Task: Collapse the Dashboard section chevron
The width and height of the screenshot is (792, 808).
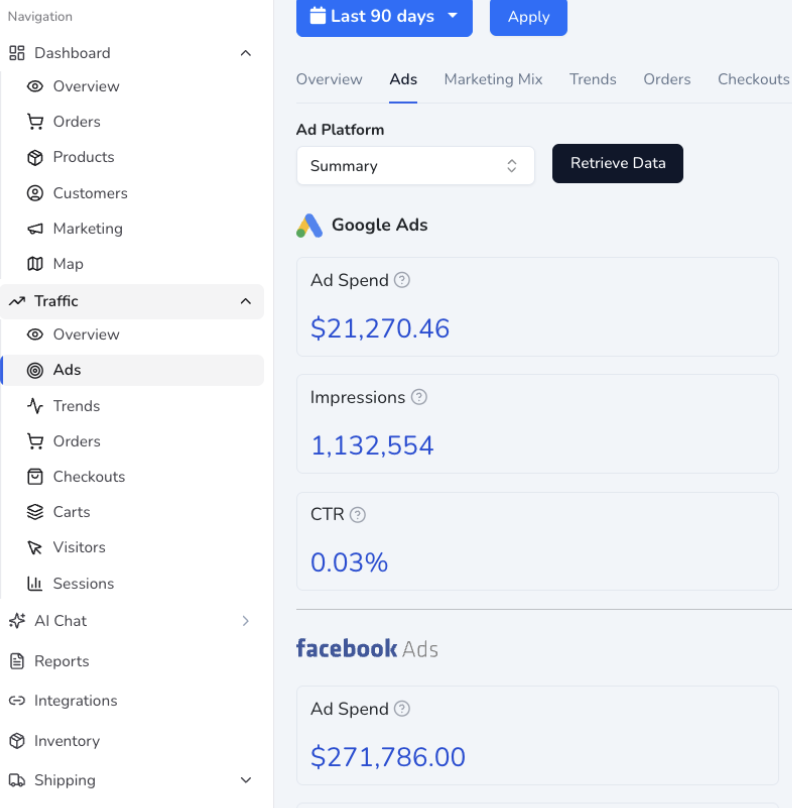Action: point(246,53)
